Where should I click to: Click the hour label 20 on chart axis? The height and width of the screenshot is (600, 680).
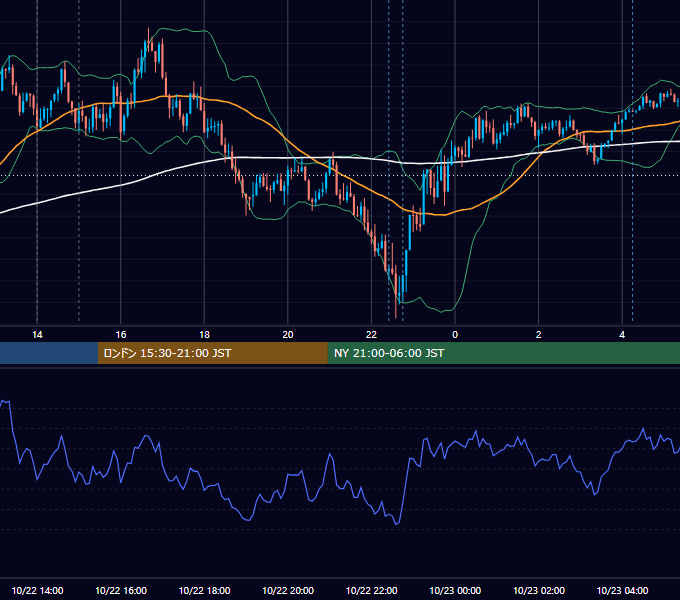point(288,335)
